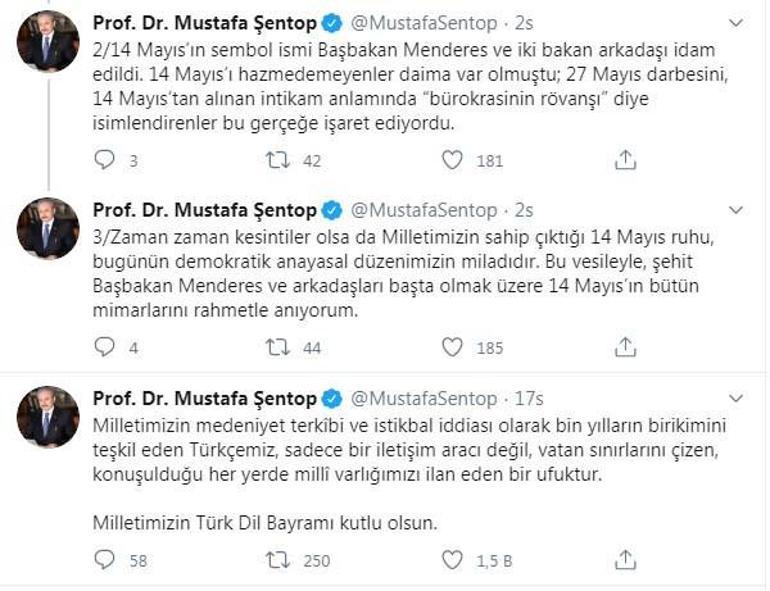Screen dimensions: 770x591
Task: Open profile photo on the first tweet
Action: pos(48,42)
